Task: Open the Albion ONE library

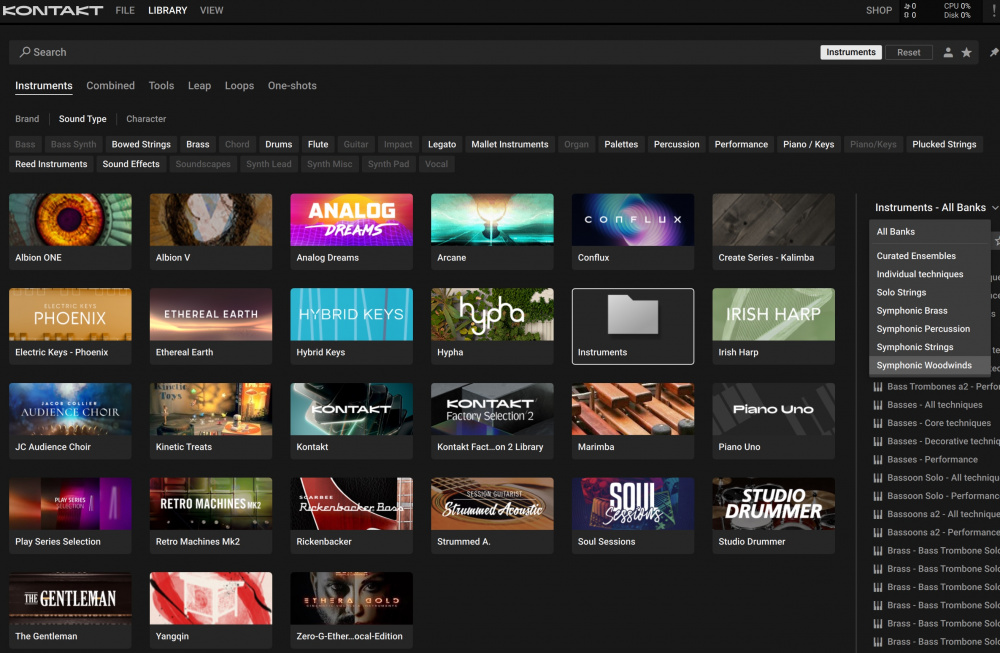Action: [x=70, y=231]
